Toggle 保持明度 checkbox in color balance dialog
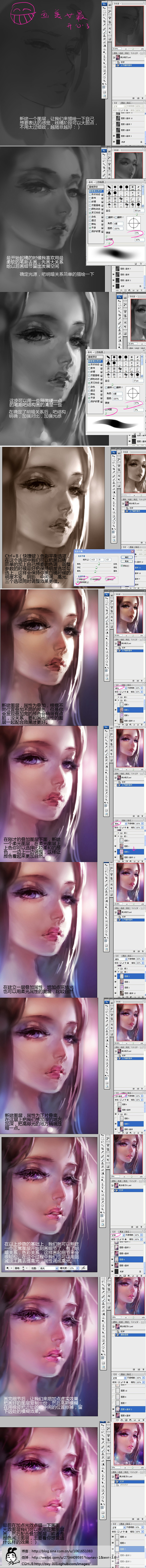The height and width of the screenshot is (1568, 146). click(x=78, y=583)
